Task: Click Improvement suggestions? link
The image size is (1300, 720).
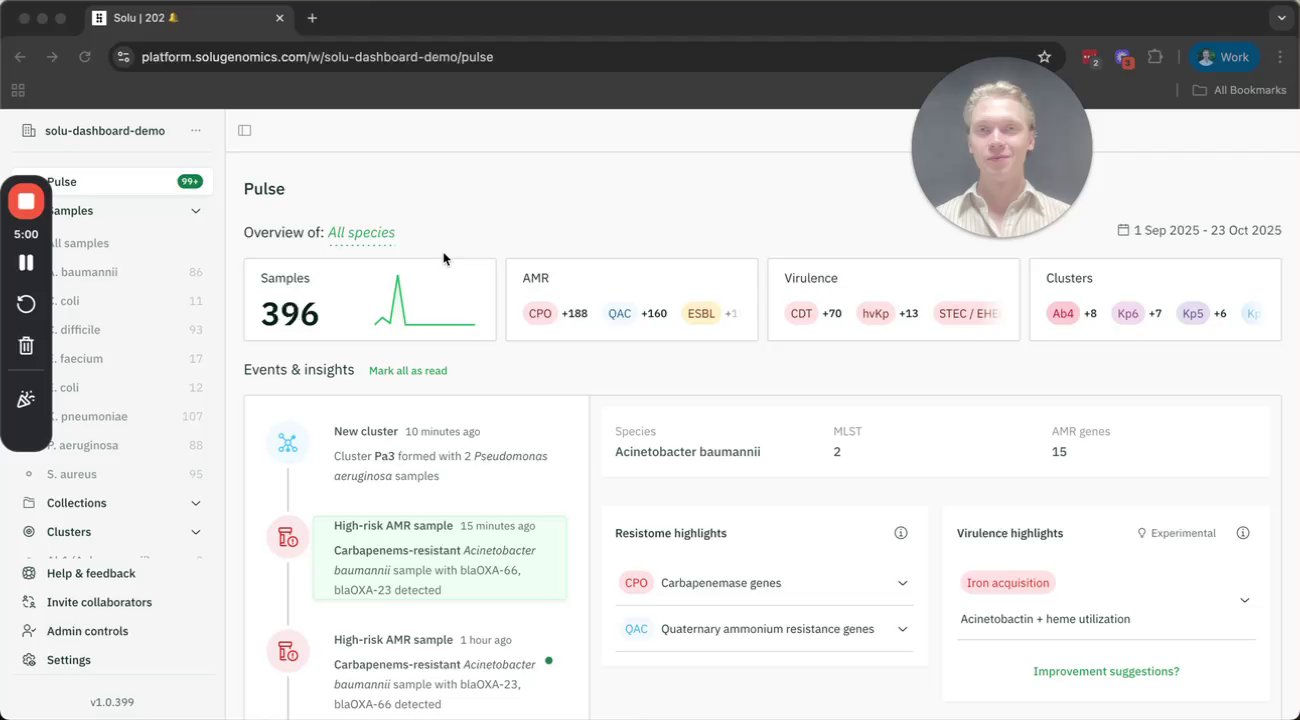Action: (x=1106, y=671)
